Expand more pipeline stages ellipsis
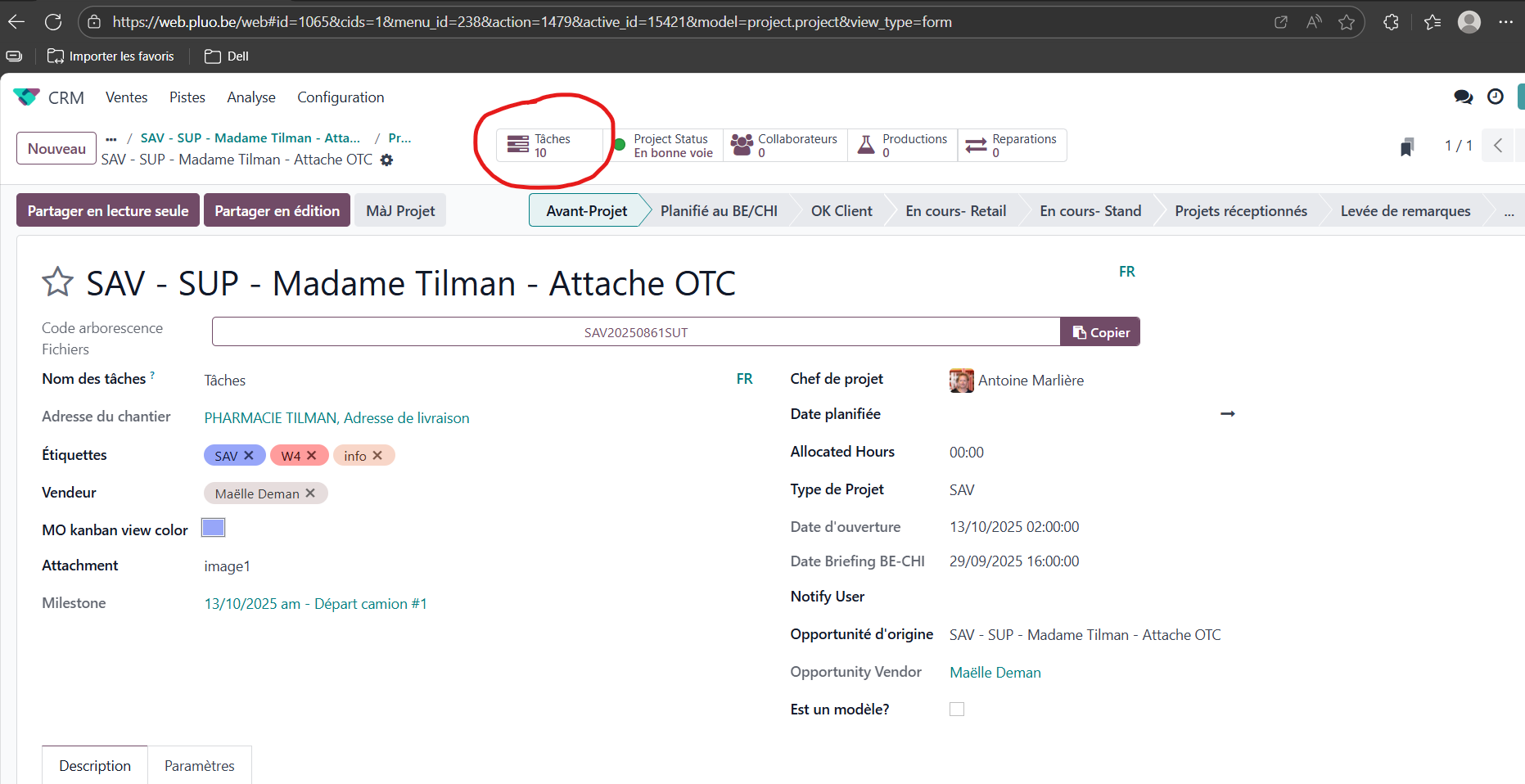This screenshot has height=784, width=1525. coord(1509,211)
